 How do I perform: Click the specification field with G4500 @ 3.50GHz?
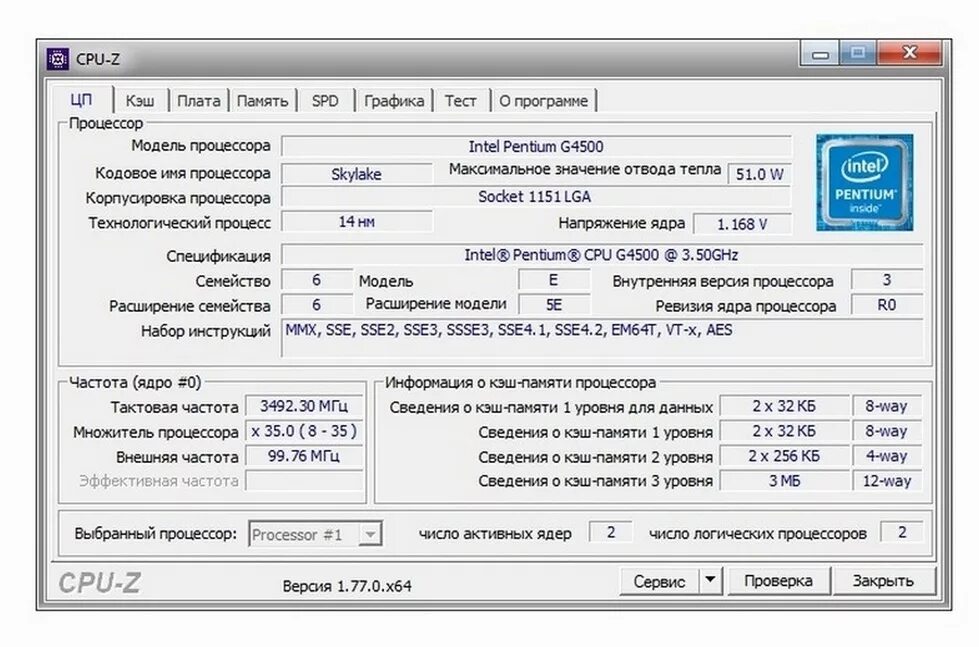coord(602,255)
